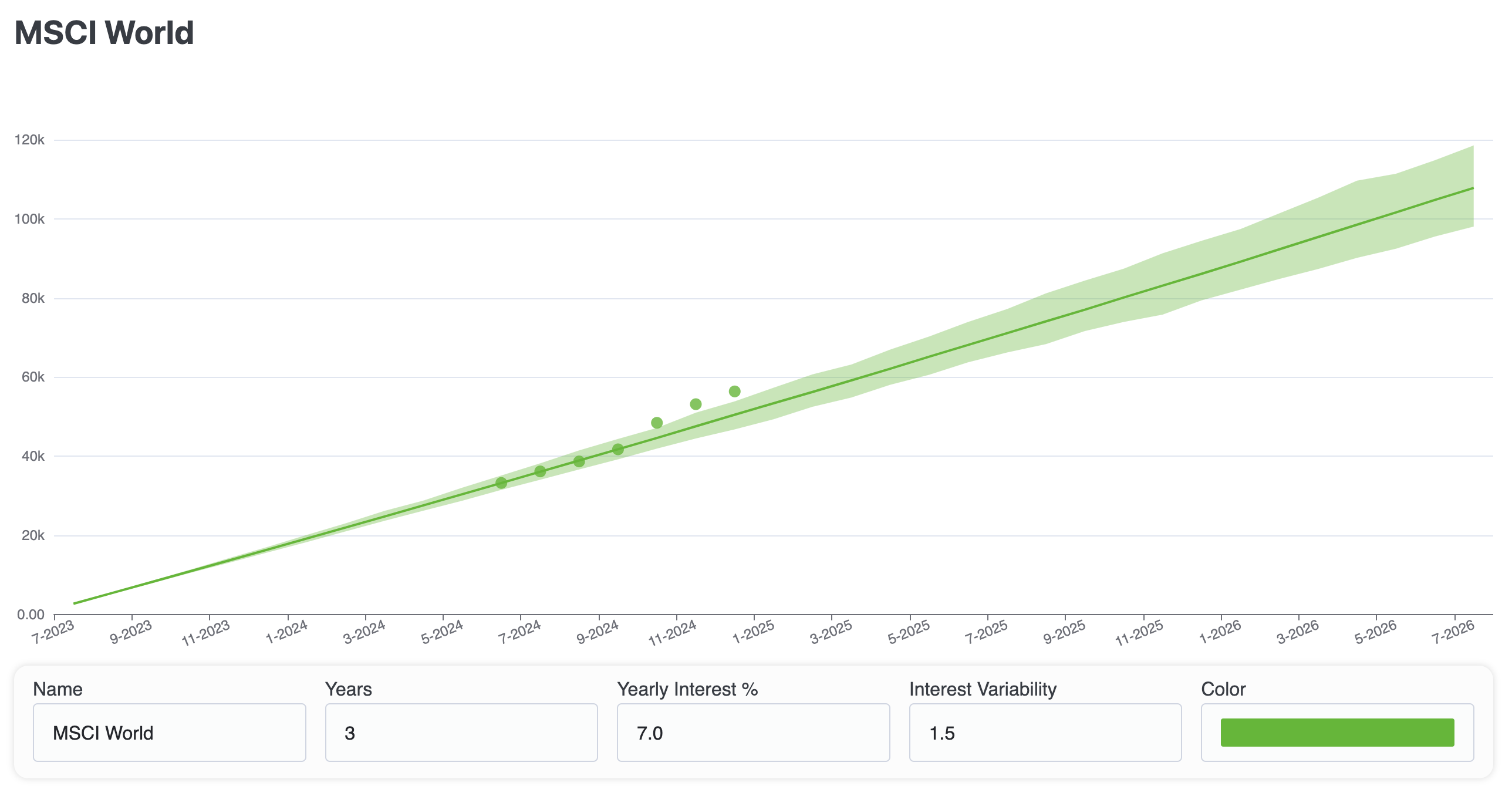Image resolution: width=1512 pixels, height=803 pixels.
Task: Click the highest data point near 56k
Action: [x=734, y=391]
